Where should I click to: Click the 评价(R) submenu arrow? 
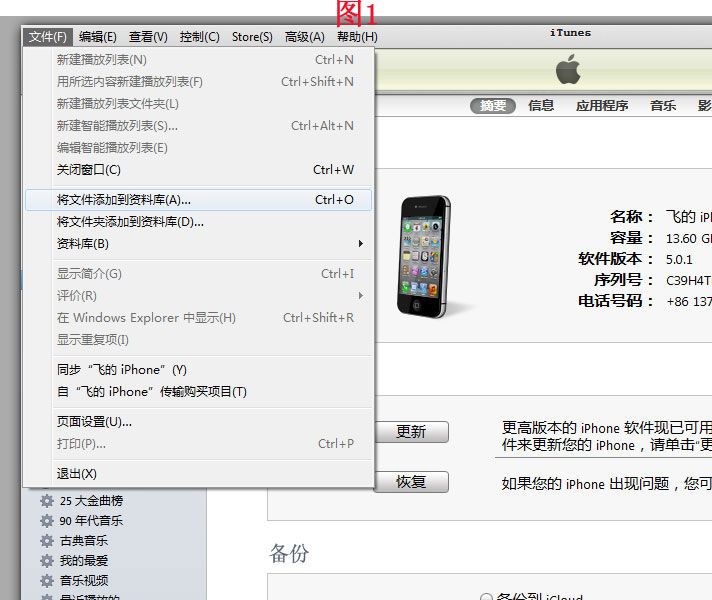[x=361, y=296]
